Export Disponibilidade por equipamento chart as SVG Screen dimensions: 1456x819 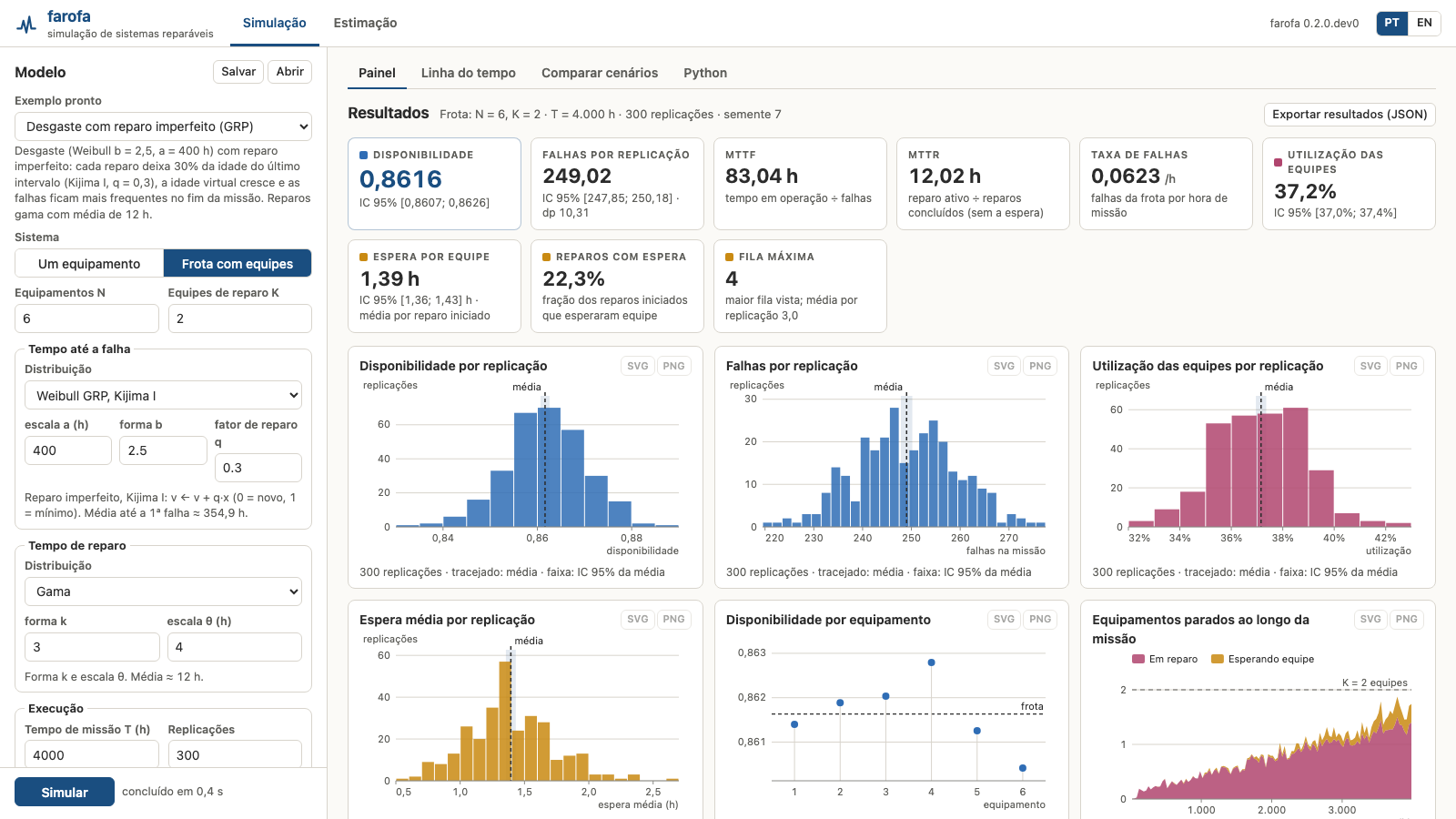tap(1004, 619)
